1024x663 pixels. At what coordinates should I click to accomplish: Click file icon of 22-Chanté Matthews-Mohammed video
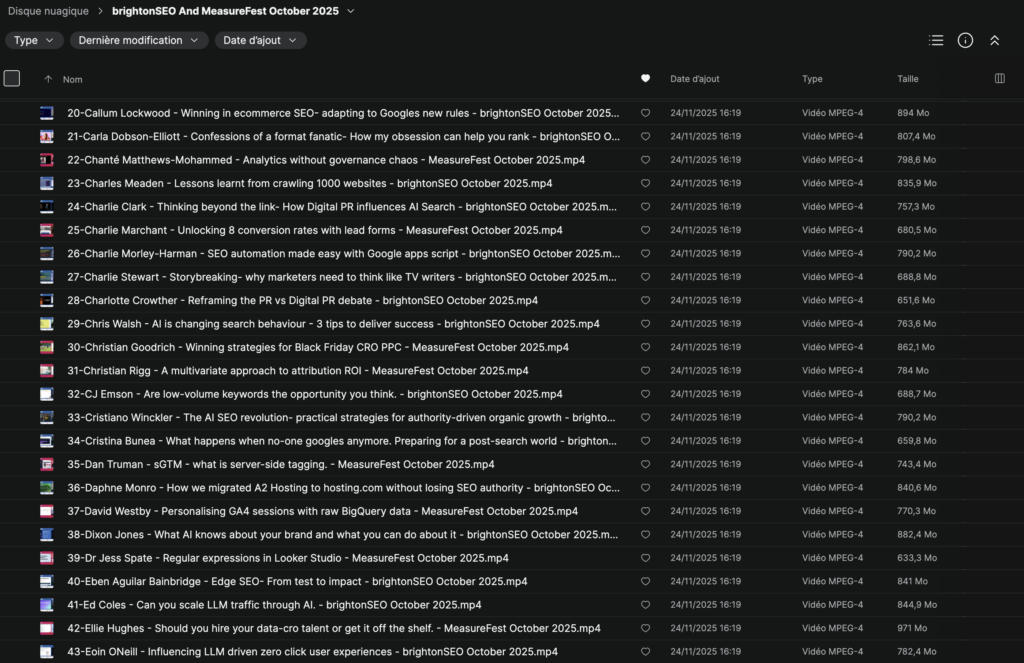[46, 160]
